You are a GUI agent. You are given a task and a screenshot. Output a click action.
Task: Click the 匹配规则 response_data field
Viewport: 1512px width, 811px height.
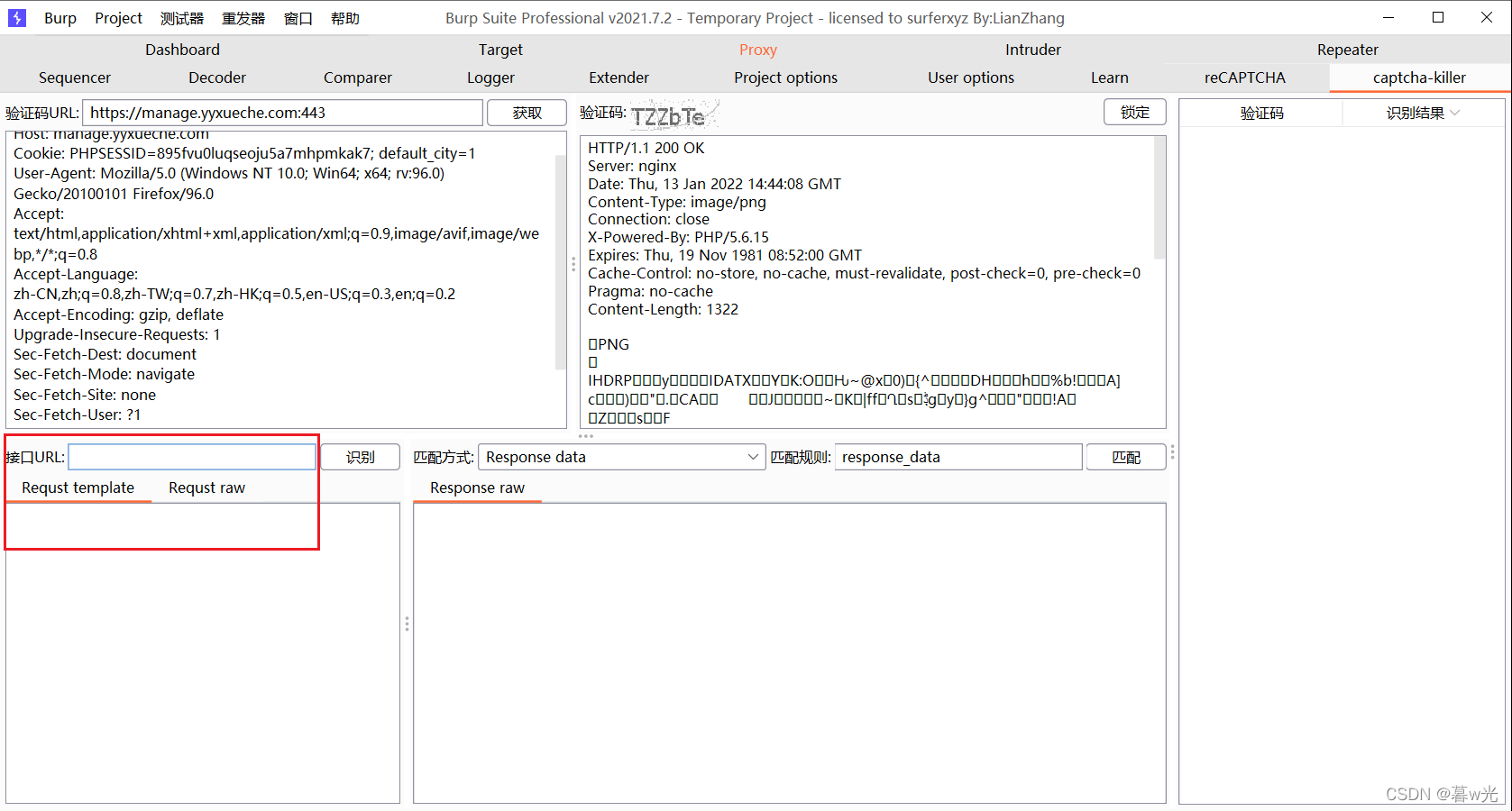click(958, 457)
